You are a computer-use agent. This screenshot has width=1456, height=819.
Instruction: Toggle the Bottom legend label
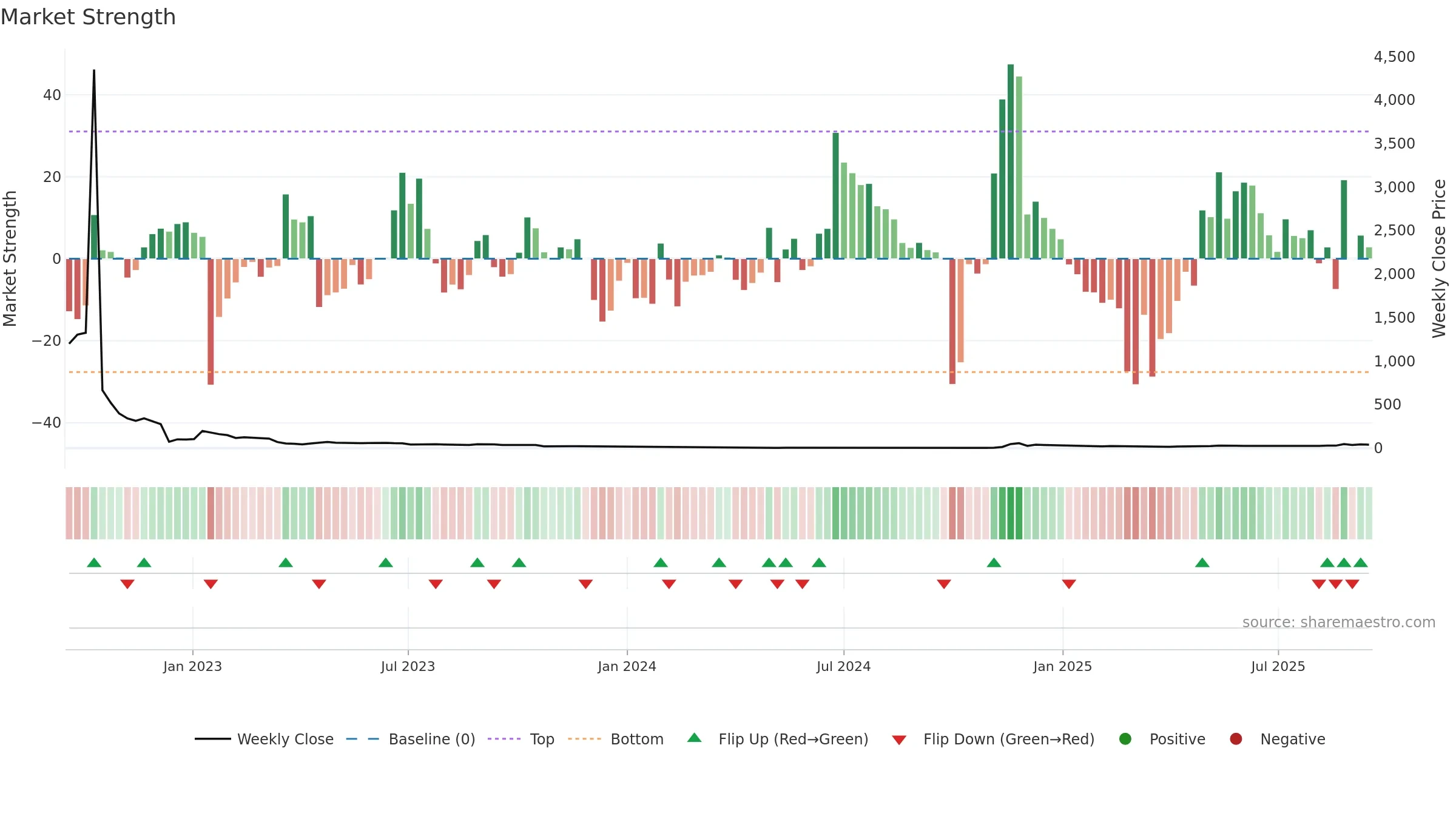pyautogui.click(x=637, y=740)
